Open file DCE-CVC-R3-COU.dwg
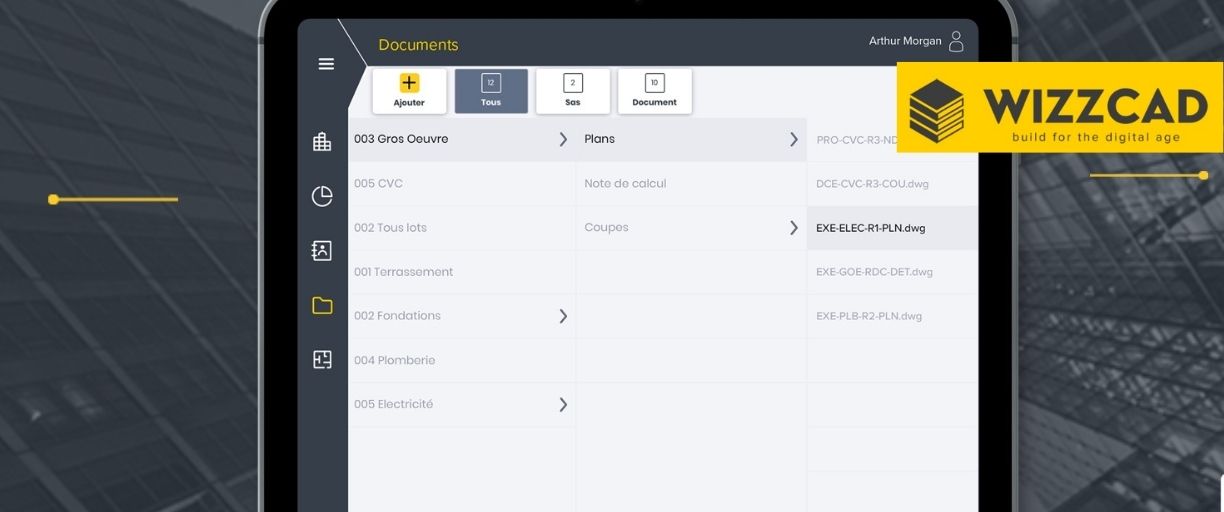This screenshot has height=512, width=1224. pos(893,184)
